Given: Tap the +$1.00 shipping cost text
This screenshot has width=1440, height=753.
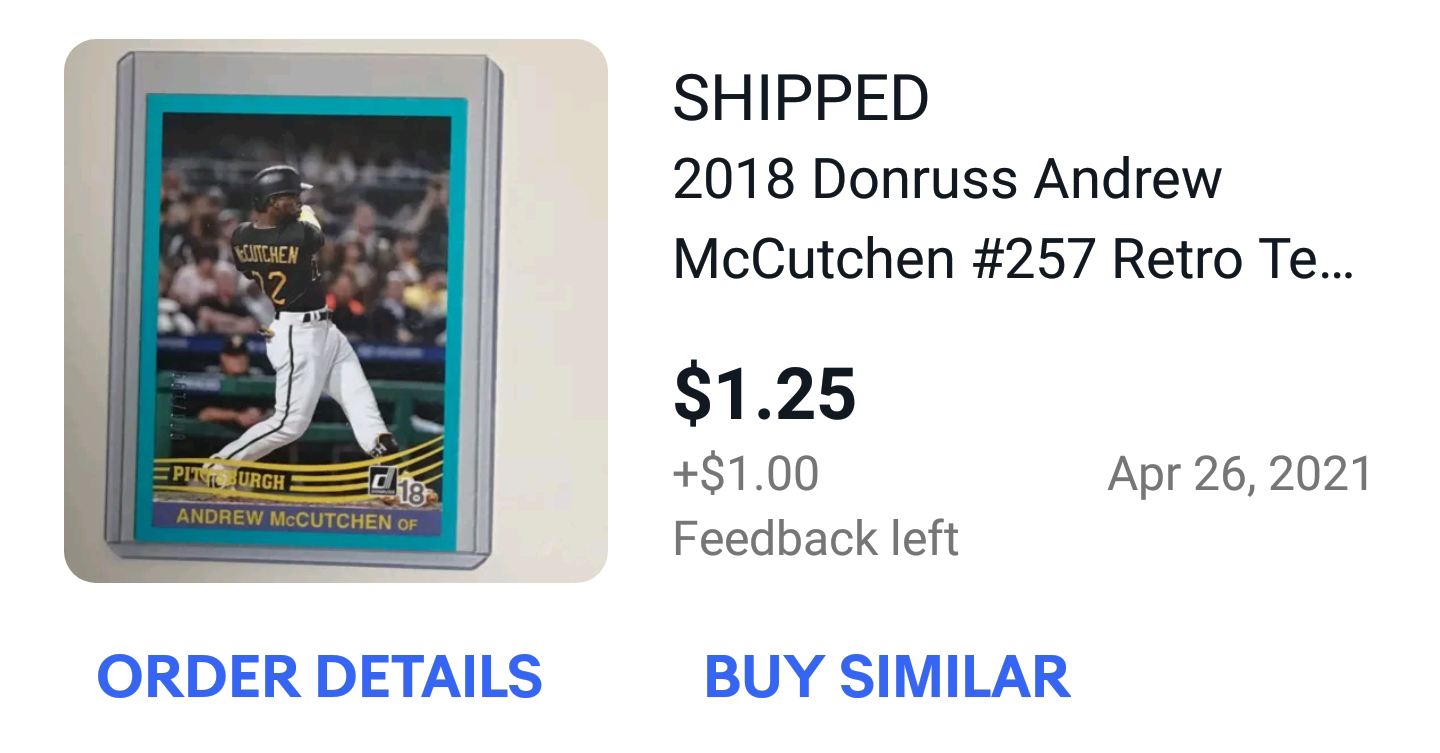Looking at the screenshot, I should 746,473.
